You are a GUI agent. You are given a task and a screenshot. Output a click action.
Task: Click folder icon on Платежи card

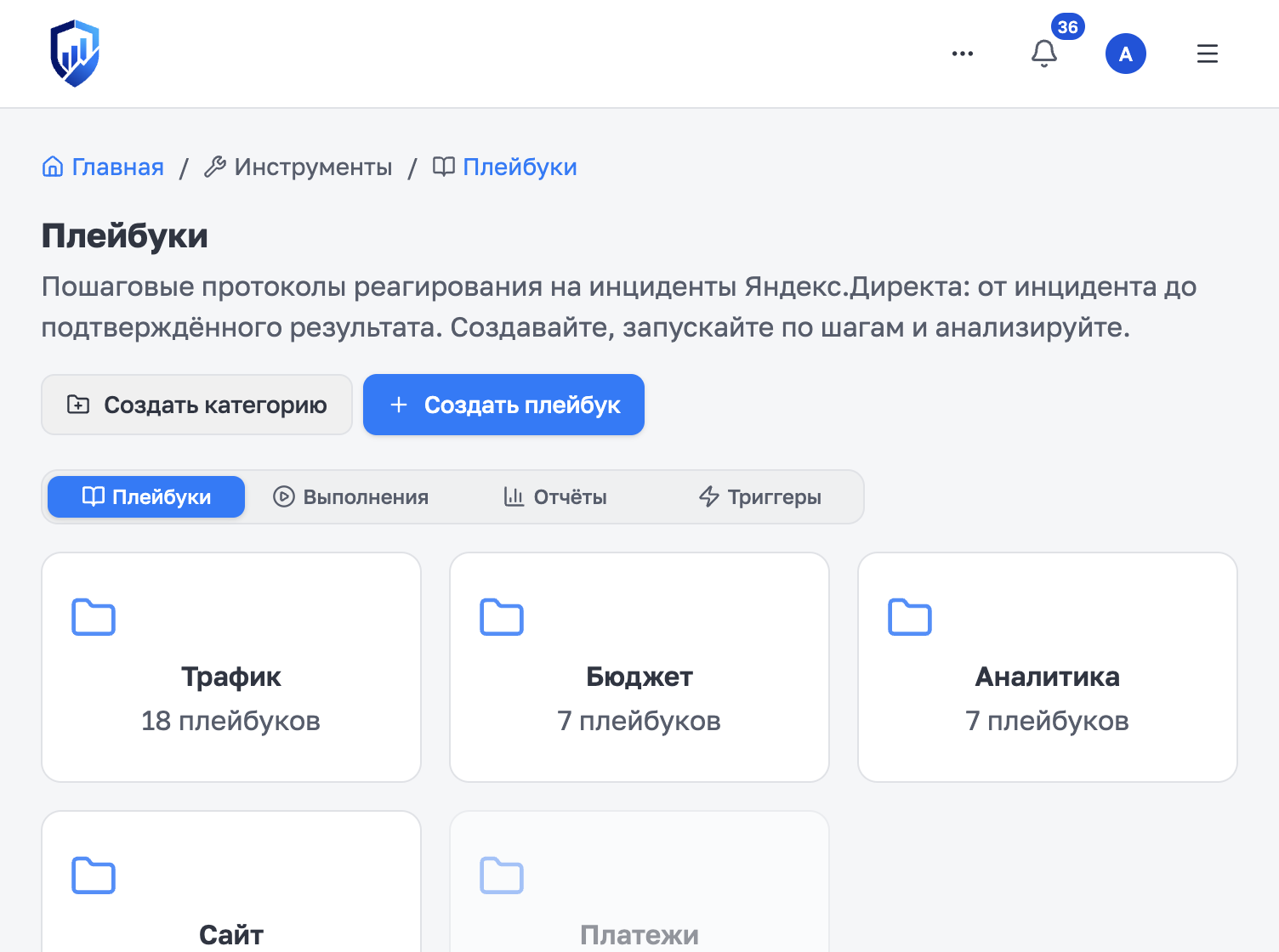tap(502, 875)
